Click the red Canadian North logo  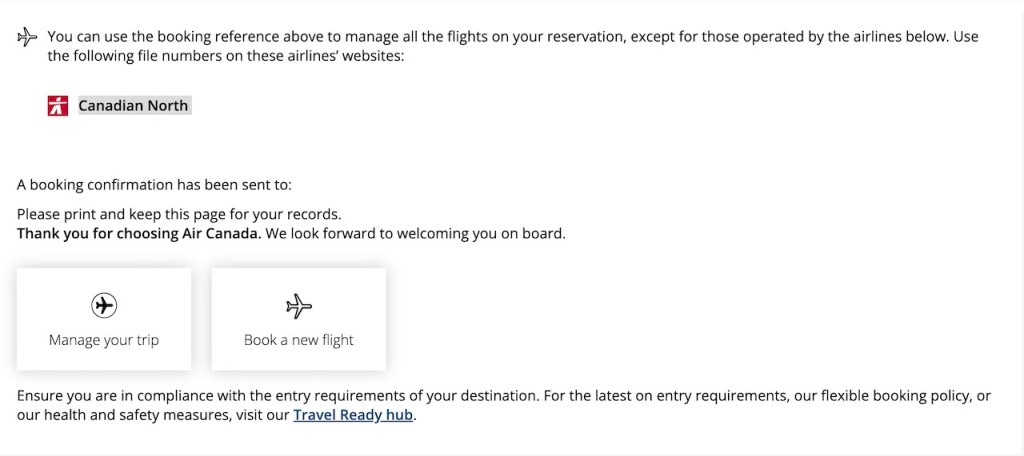point(57,106)
